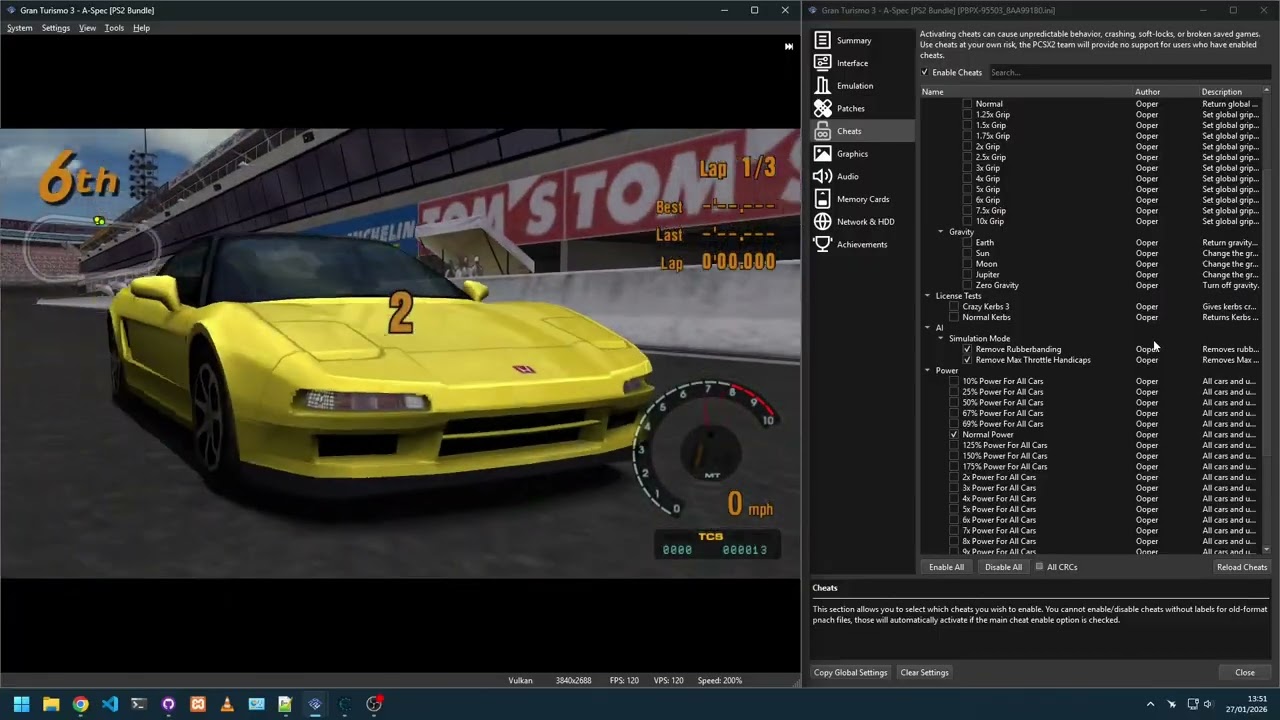1280x720 pixels.
Task: Open the Audio settings page
Action: click(x=862, y=176)
